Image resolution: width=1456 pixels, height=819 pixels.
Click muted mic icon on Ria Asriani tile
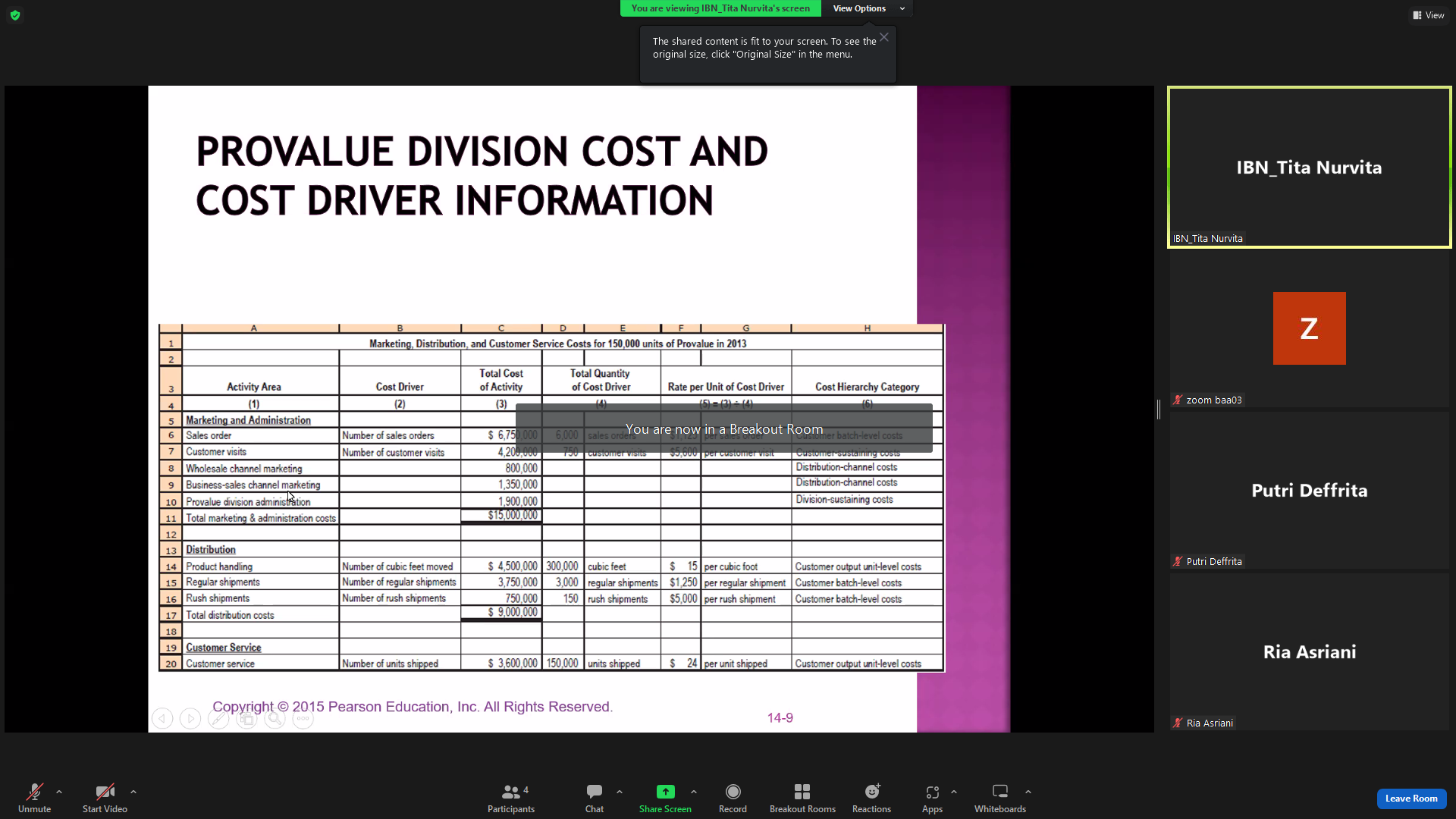tap(1178, 723)
